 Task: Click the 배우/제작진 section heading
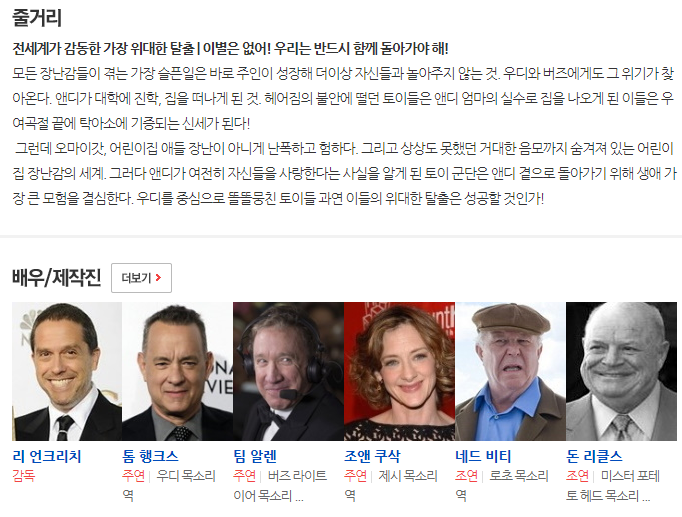(x=57, y=277)
